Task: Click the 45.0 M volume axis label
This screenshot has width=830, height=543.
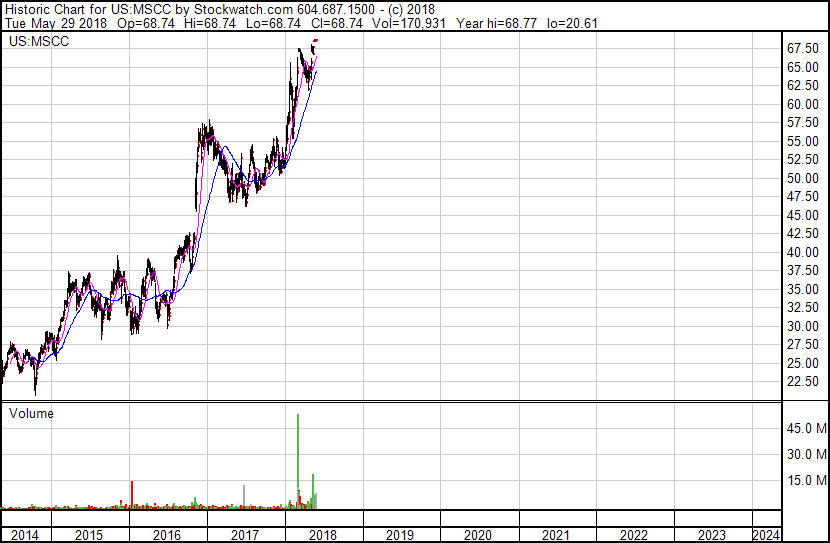Action: [x=807, y=428]
